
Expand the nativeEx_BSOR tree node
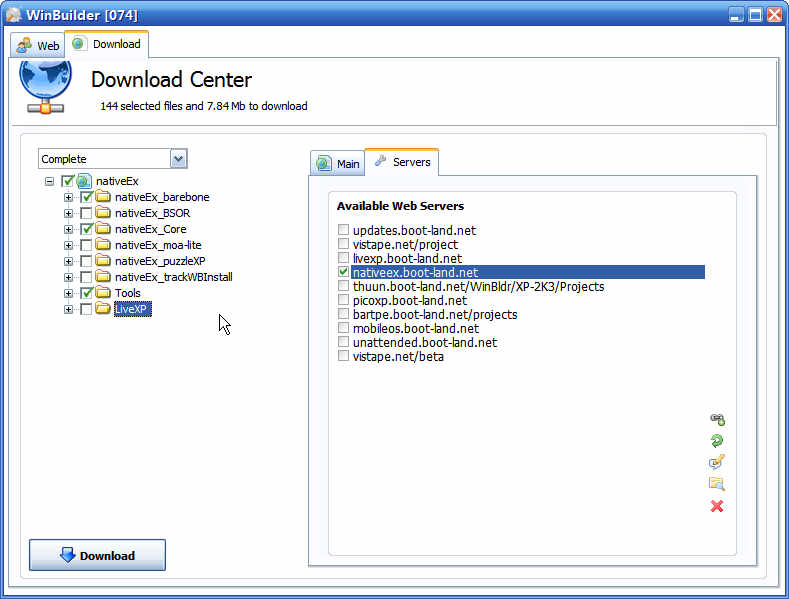pos(68,213)
